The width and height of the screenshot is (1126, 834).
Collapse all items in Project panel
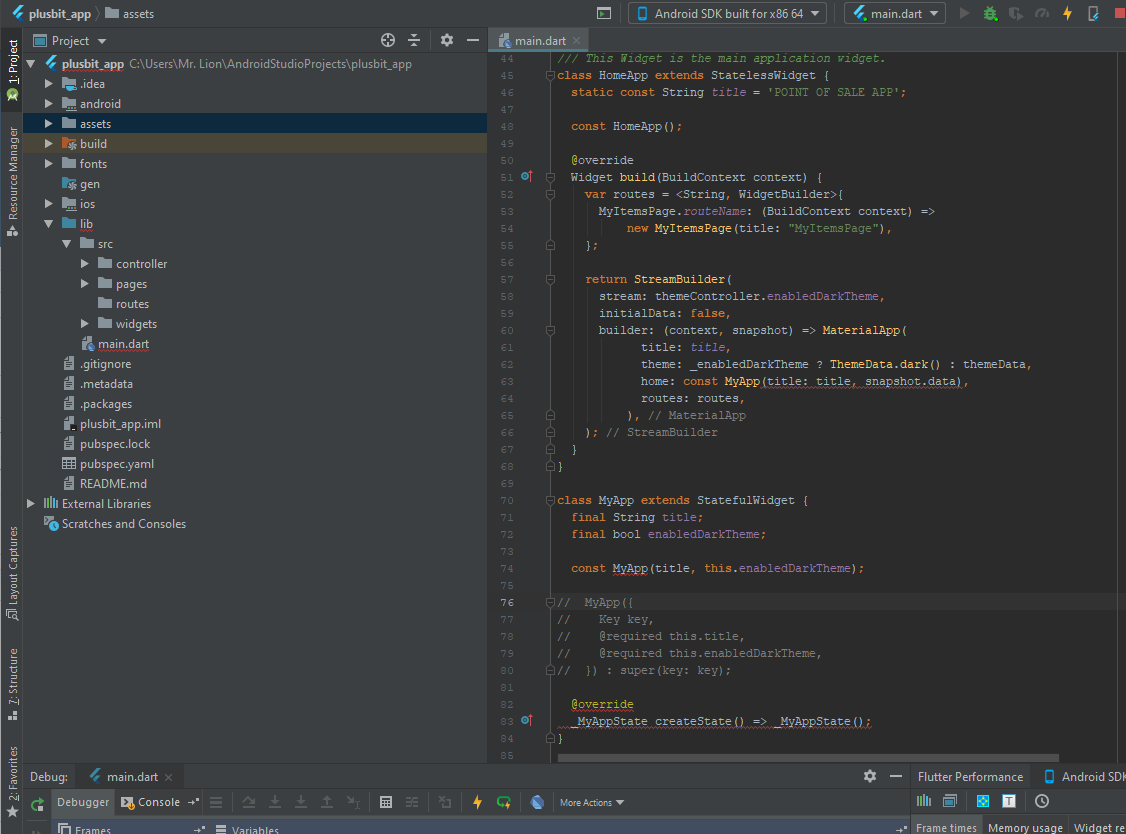click(x=414, y=40)
